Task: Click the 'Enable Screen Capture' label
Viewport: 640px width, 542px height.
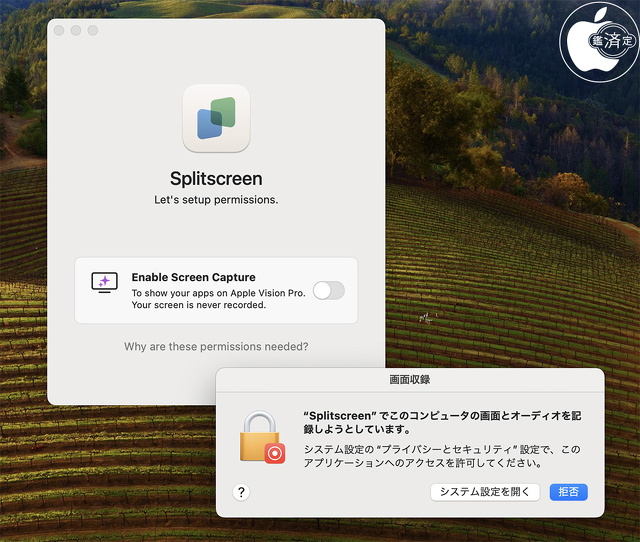Action: pos(193,278)
